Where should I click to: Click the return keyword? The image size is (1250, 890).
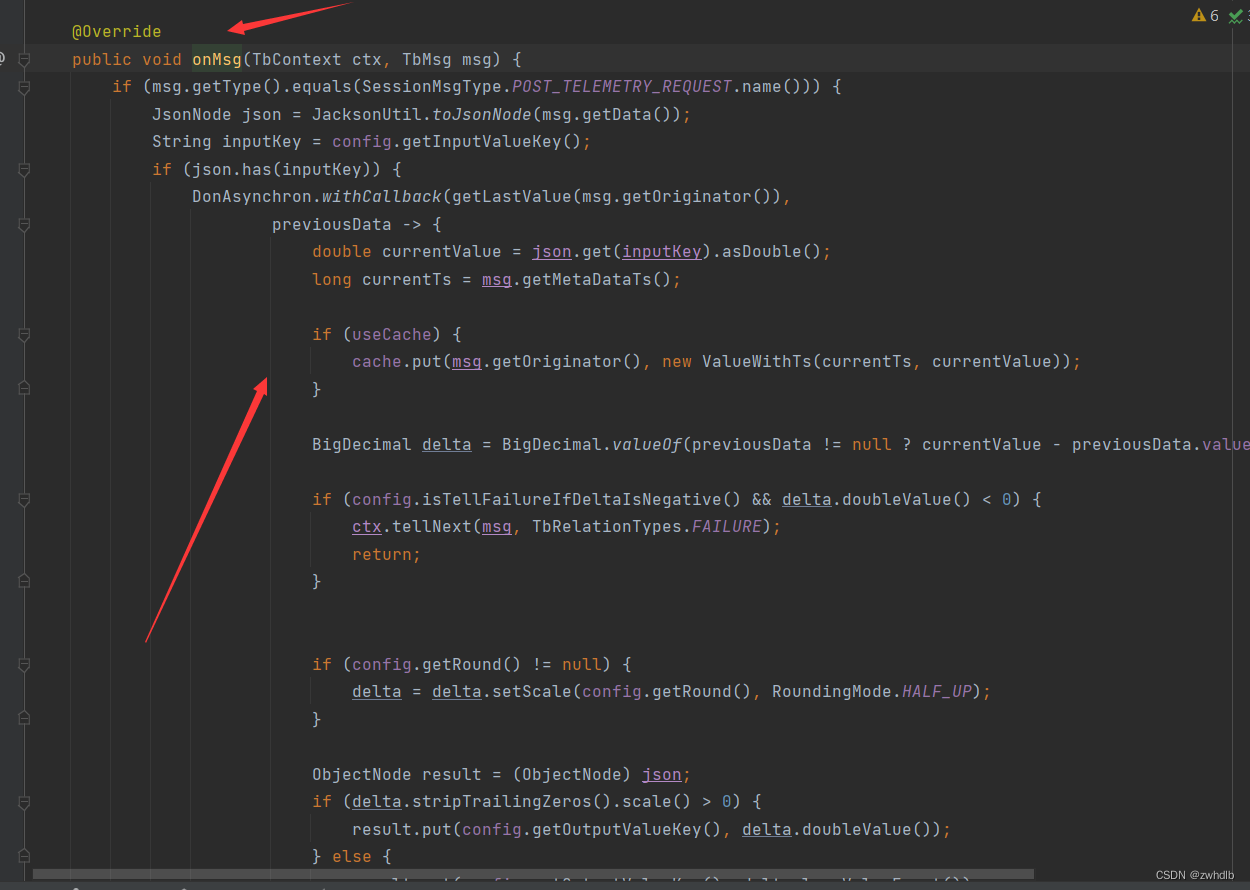click(x=382, y=554)
